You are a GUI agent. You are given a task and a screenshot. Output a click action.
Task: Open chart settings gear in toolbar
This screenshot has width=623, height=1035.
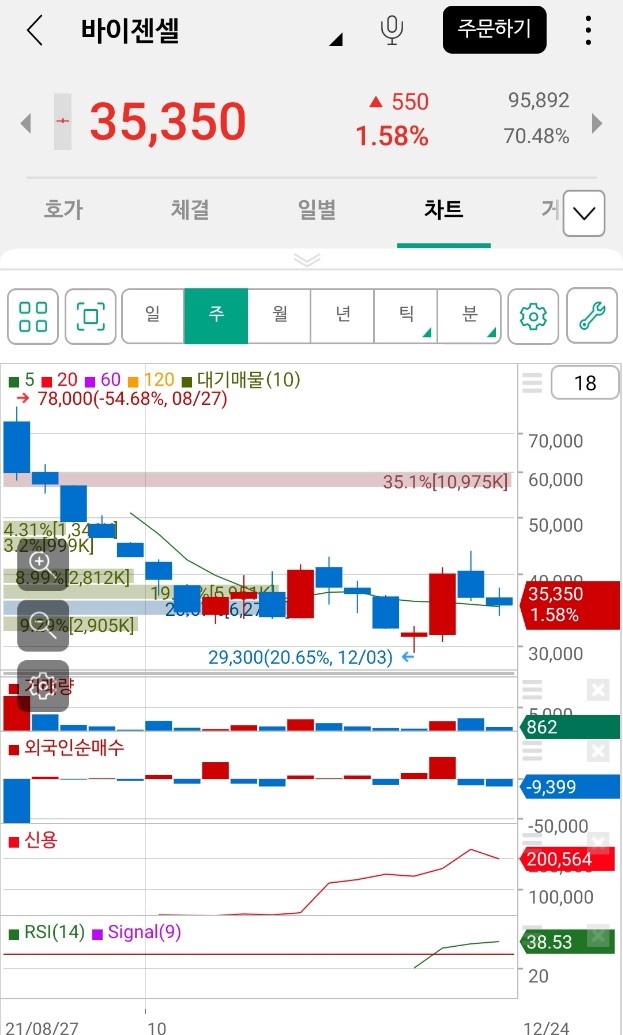[x=533, y=316]
